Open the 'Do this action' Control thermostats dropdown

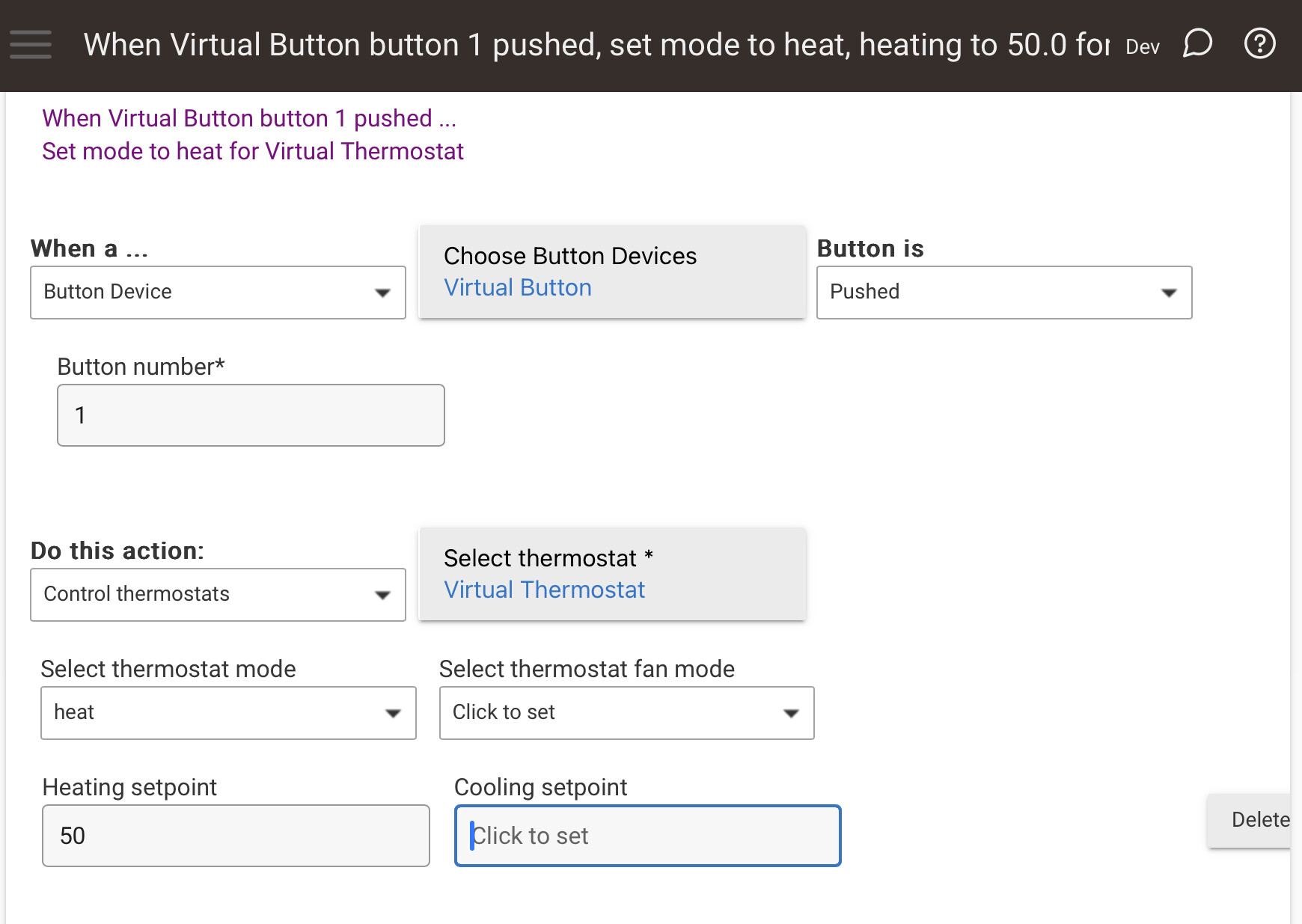(x=218, y=595)
